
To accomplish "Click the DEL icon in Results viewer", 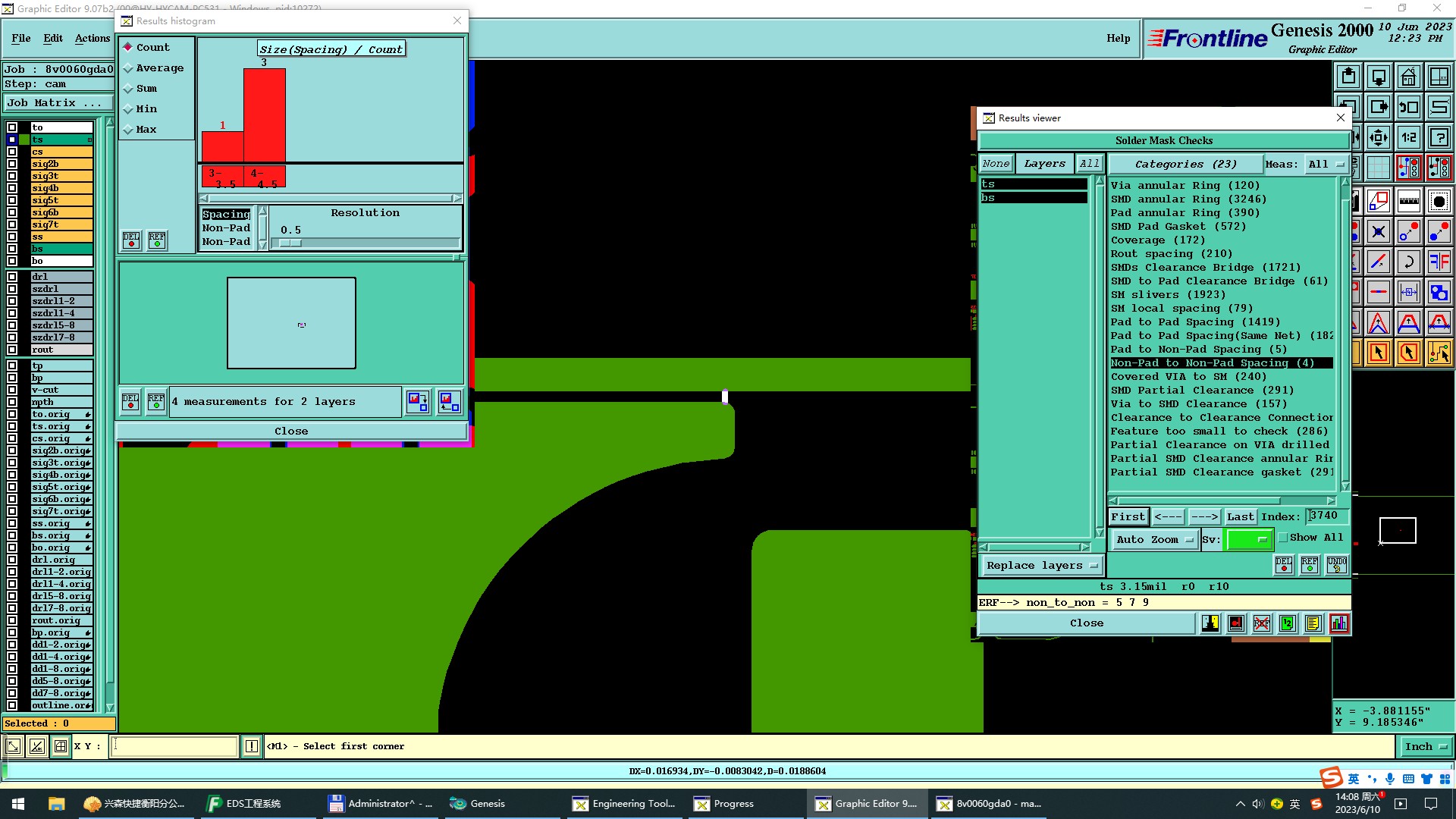I will point(1284,565).
